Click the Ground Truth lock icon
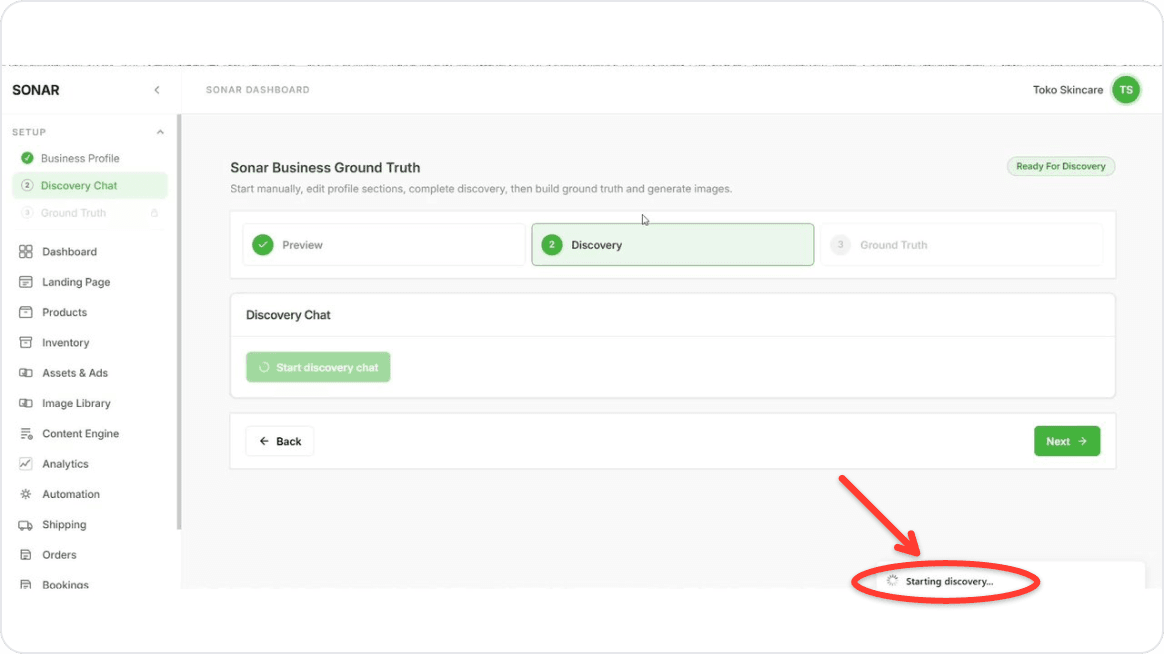 coord(154,213)
